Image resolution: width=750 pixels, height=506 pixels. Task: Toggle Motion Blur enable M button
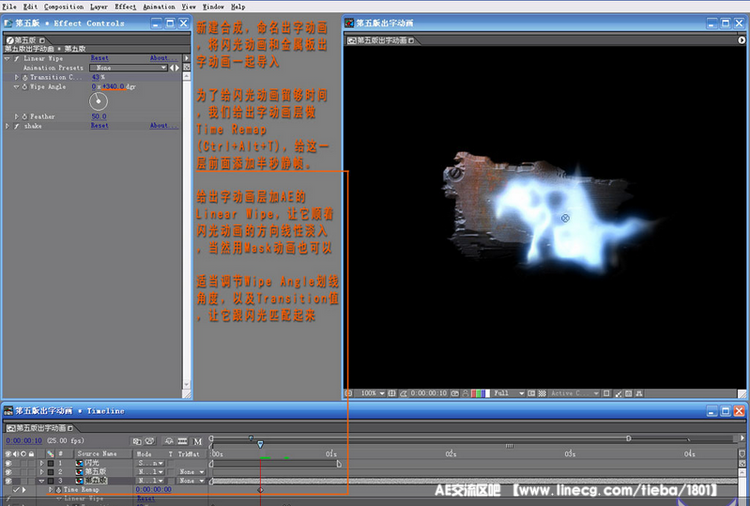(x=198, y=441)
